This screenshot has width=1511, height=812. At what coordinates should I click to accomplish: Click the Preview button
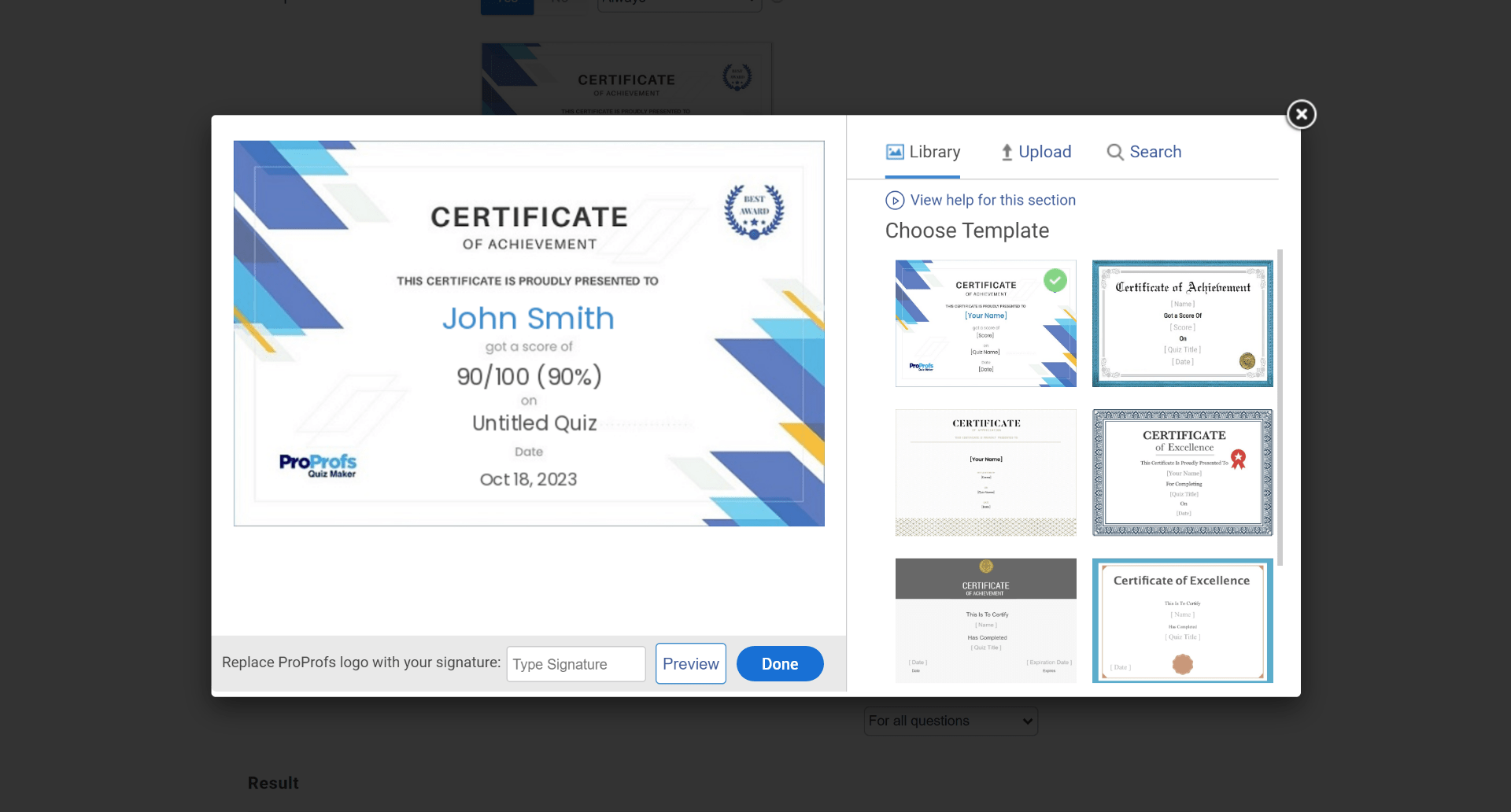[690, 664]
